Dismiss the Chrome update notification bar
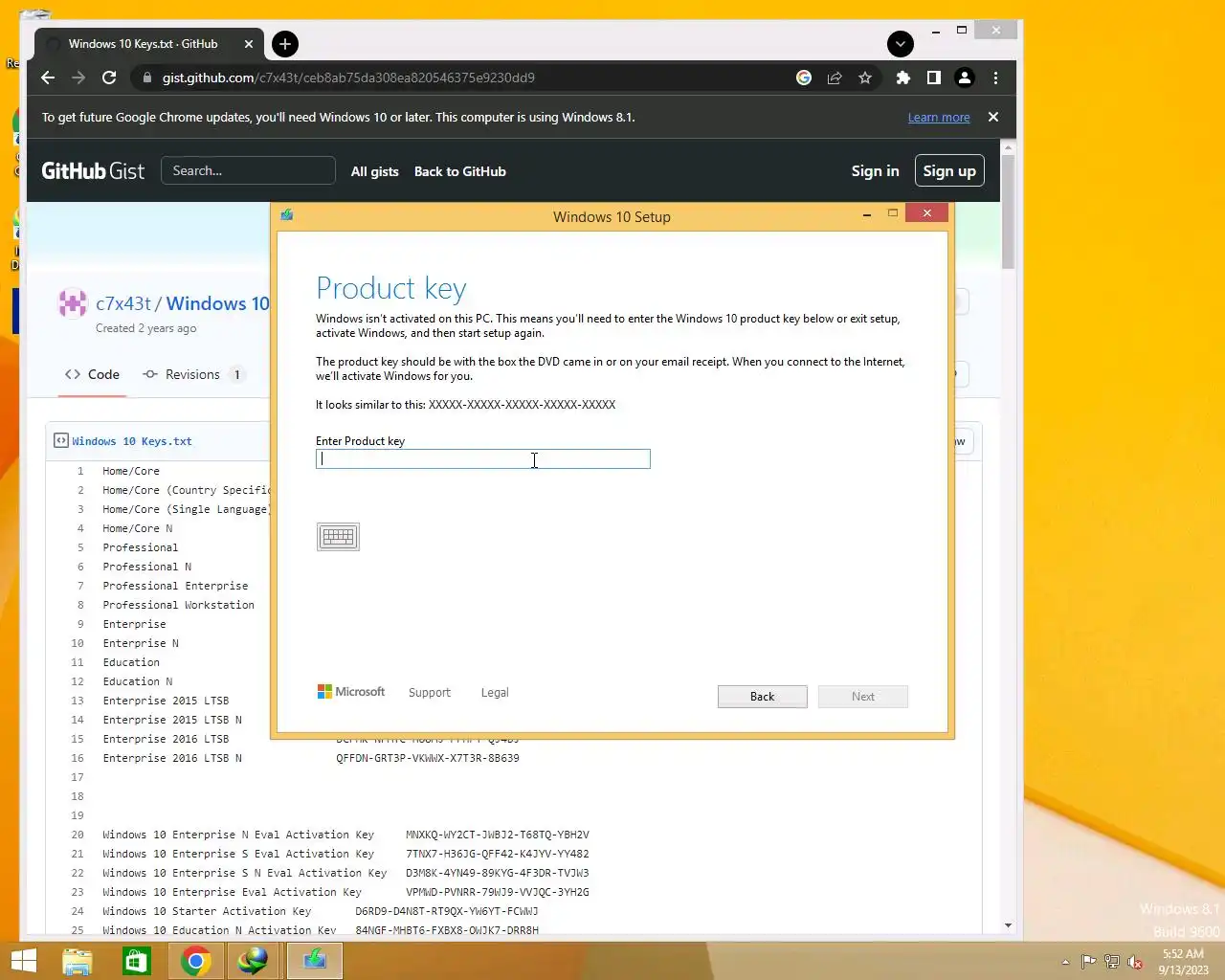The height and width of the screenshot is (980, 1225). 992,117
